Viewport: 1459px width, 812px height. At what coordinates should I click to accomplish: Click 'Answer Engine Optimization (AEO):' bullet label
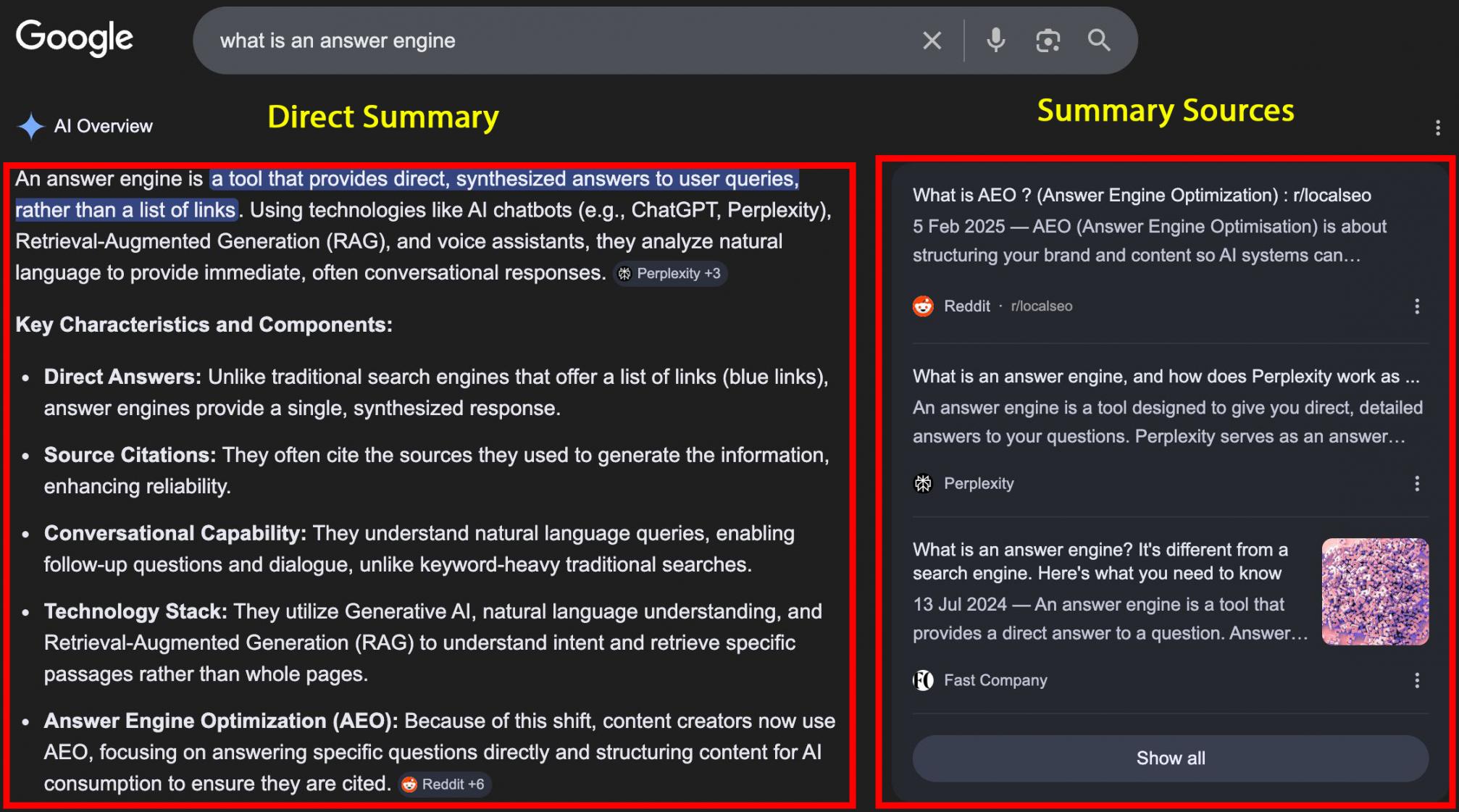click(221, 721)
